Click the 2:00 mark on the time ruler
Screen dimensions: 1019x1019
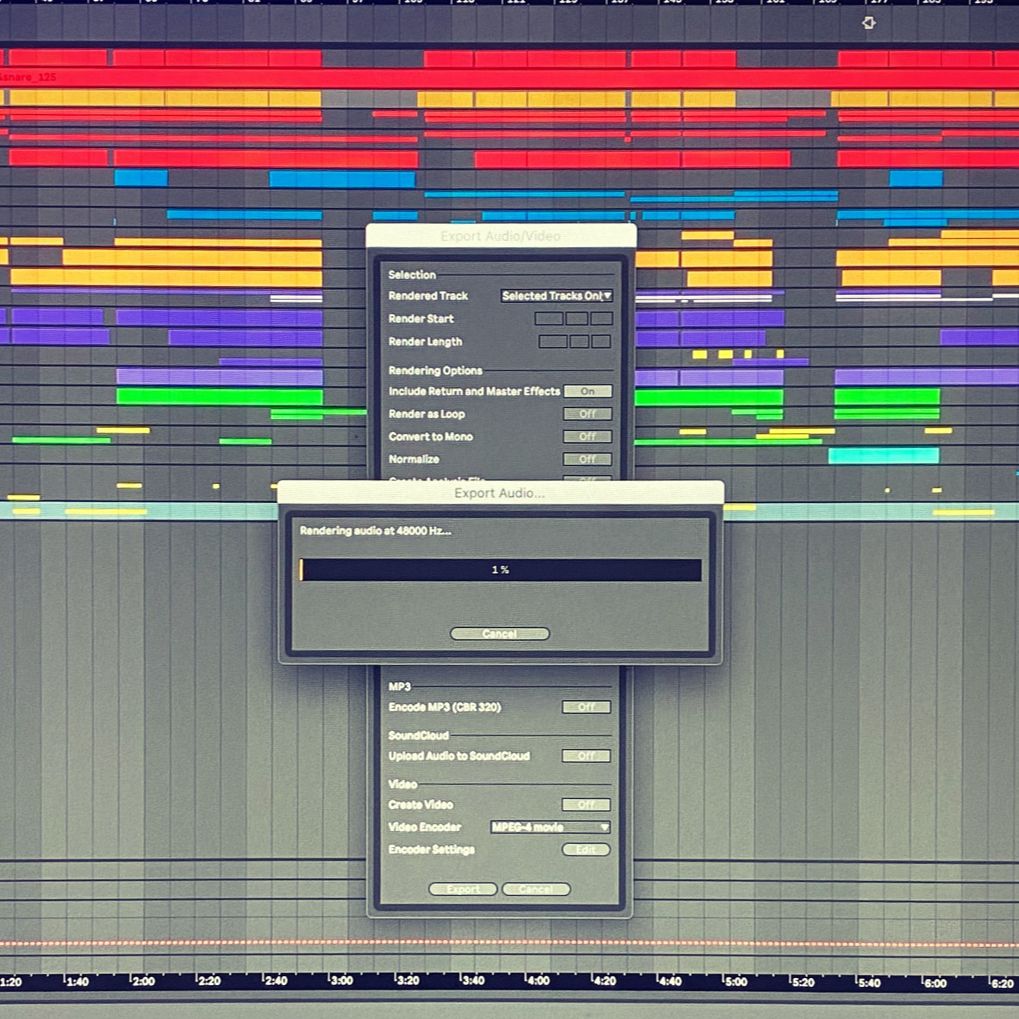click(143, 981)
